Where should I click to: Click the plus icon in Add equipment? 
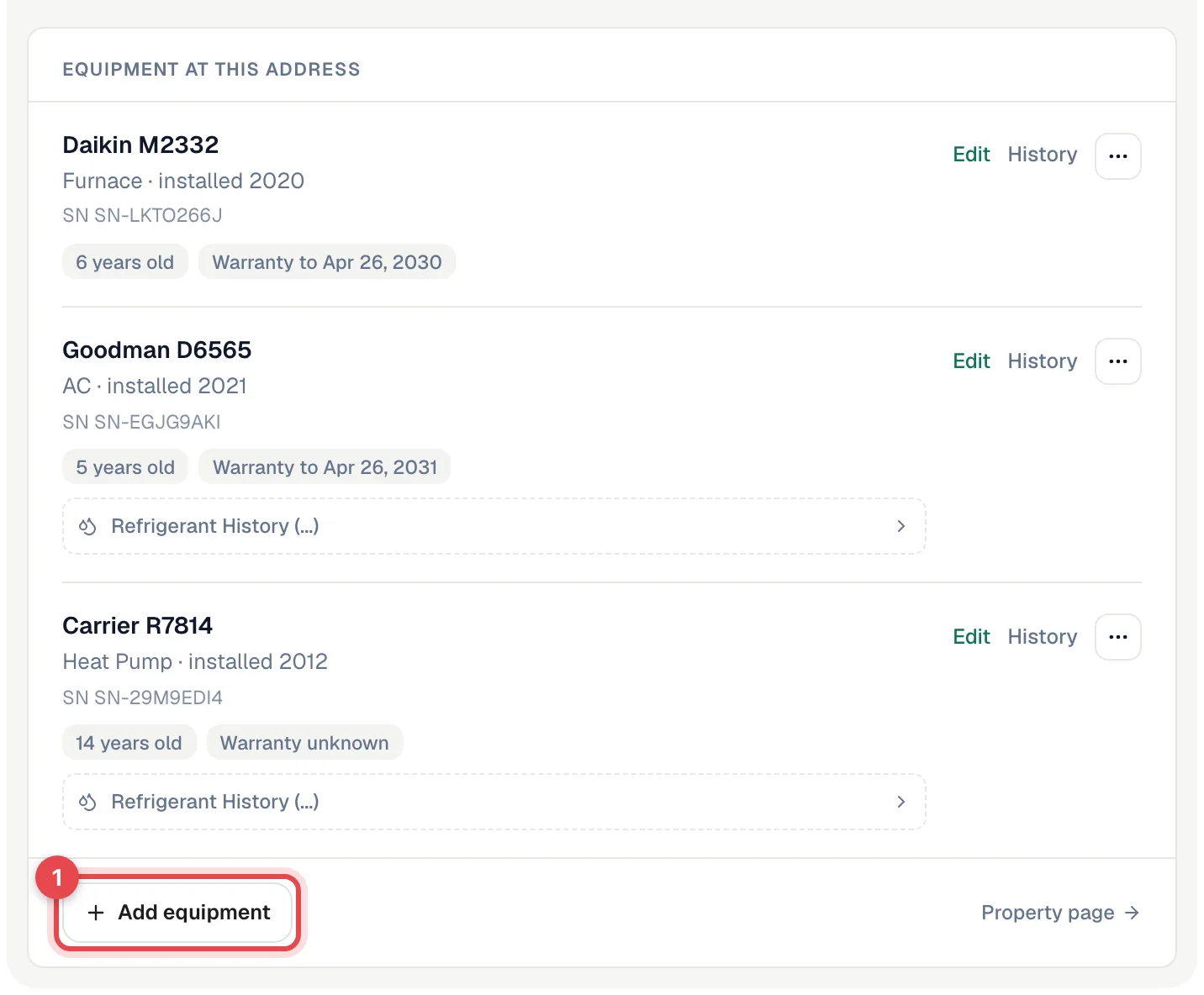(x=96, y=913)
